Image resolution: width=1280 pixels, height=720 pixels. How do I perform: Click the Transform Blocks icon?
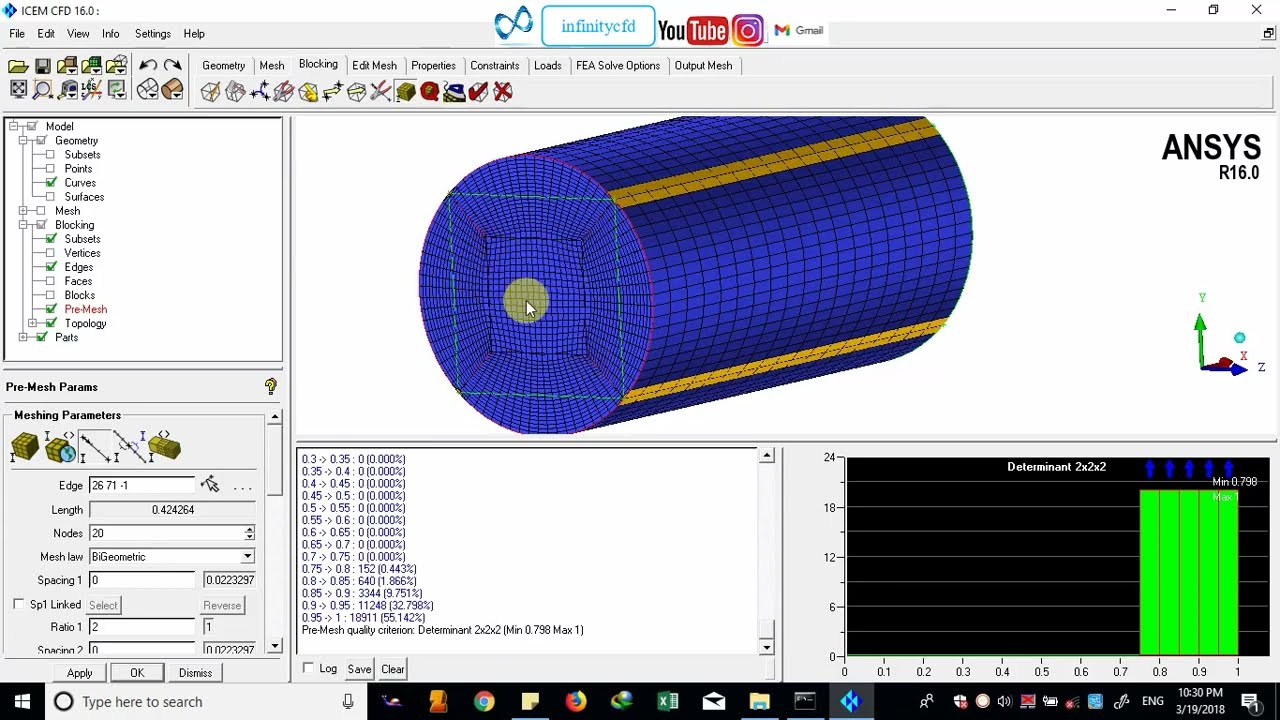356,92
